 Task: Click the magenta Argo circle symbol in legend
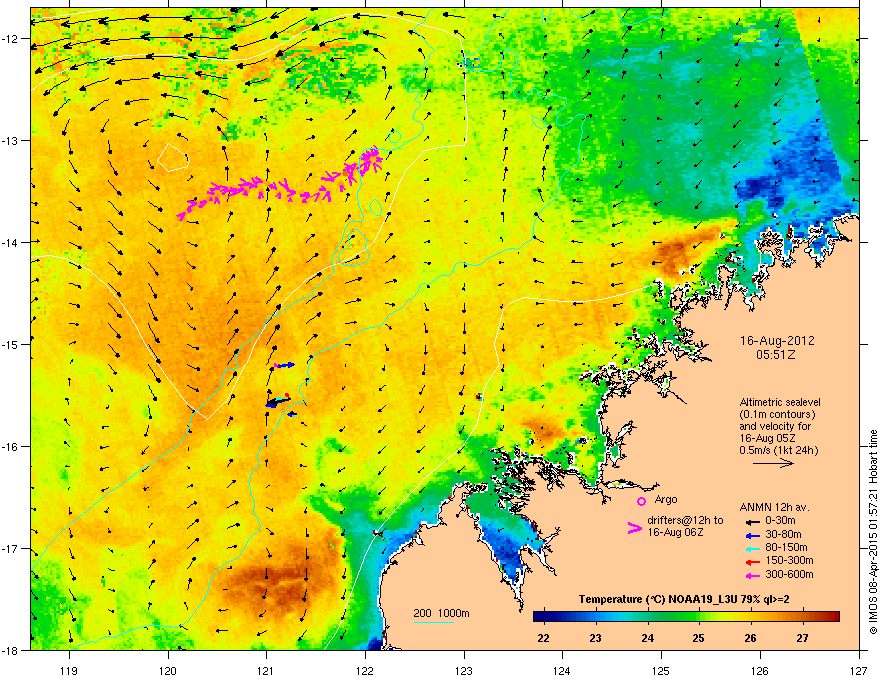point(641,501)
